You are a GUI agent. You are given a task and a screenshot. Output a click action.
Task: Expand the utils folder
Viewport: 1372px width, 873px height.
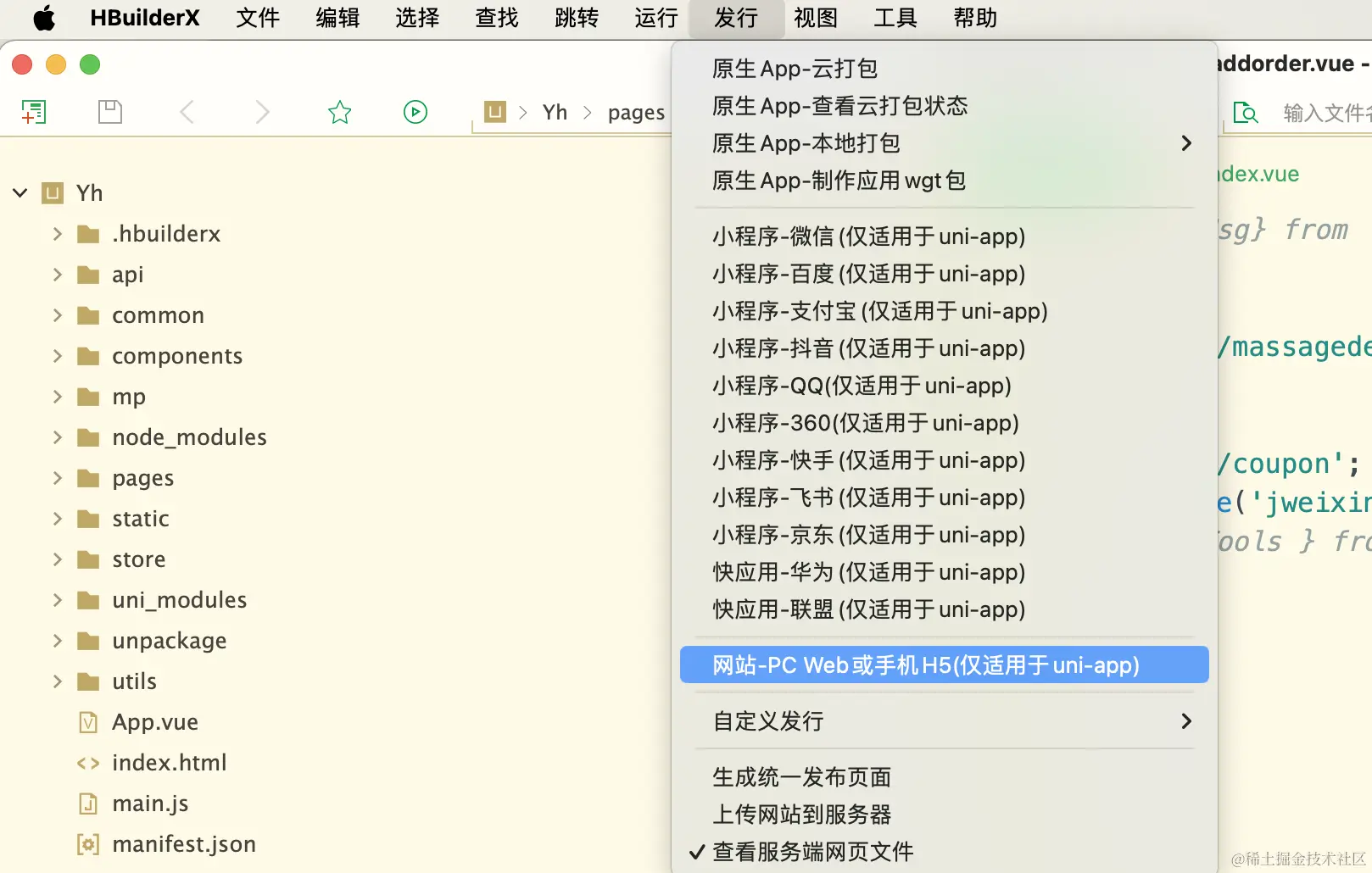(x=58, y=681)
